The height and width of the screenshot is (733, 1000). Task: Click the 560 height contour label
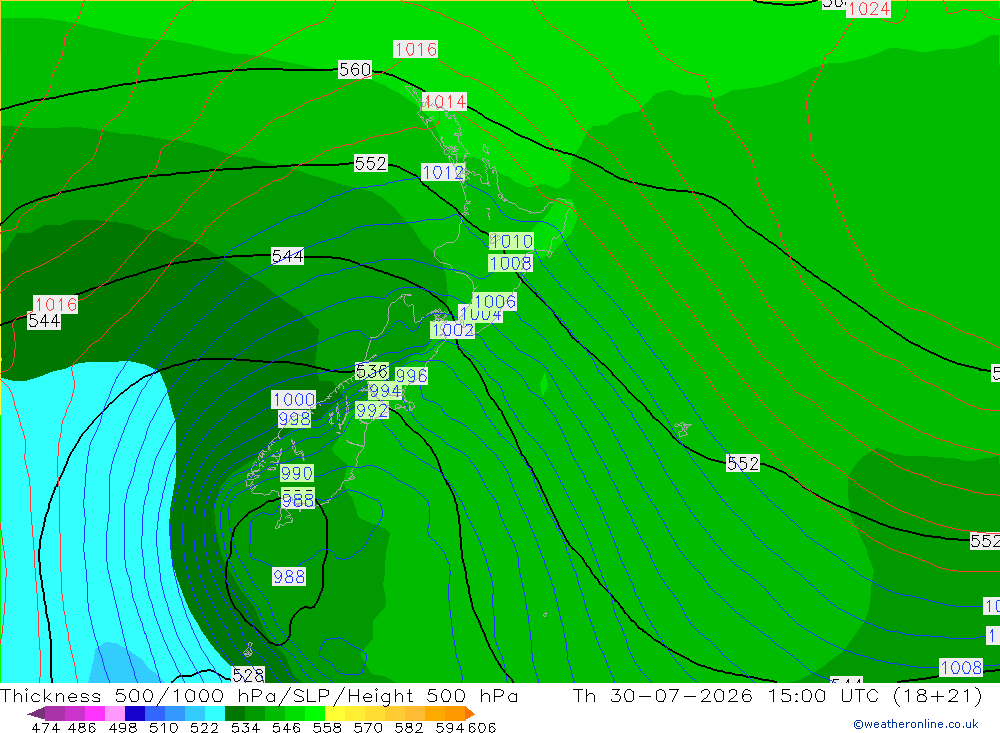coord(355,70)
